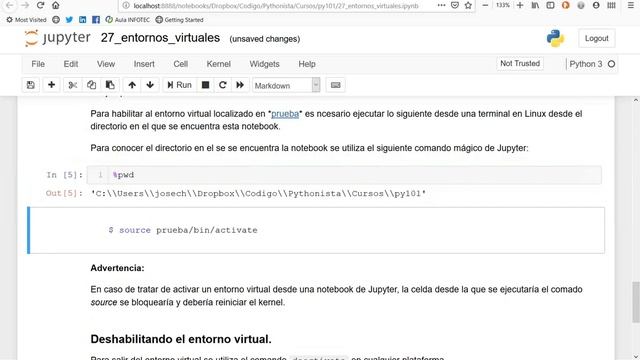Click the unsaved changes status text

coord(264,39)
